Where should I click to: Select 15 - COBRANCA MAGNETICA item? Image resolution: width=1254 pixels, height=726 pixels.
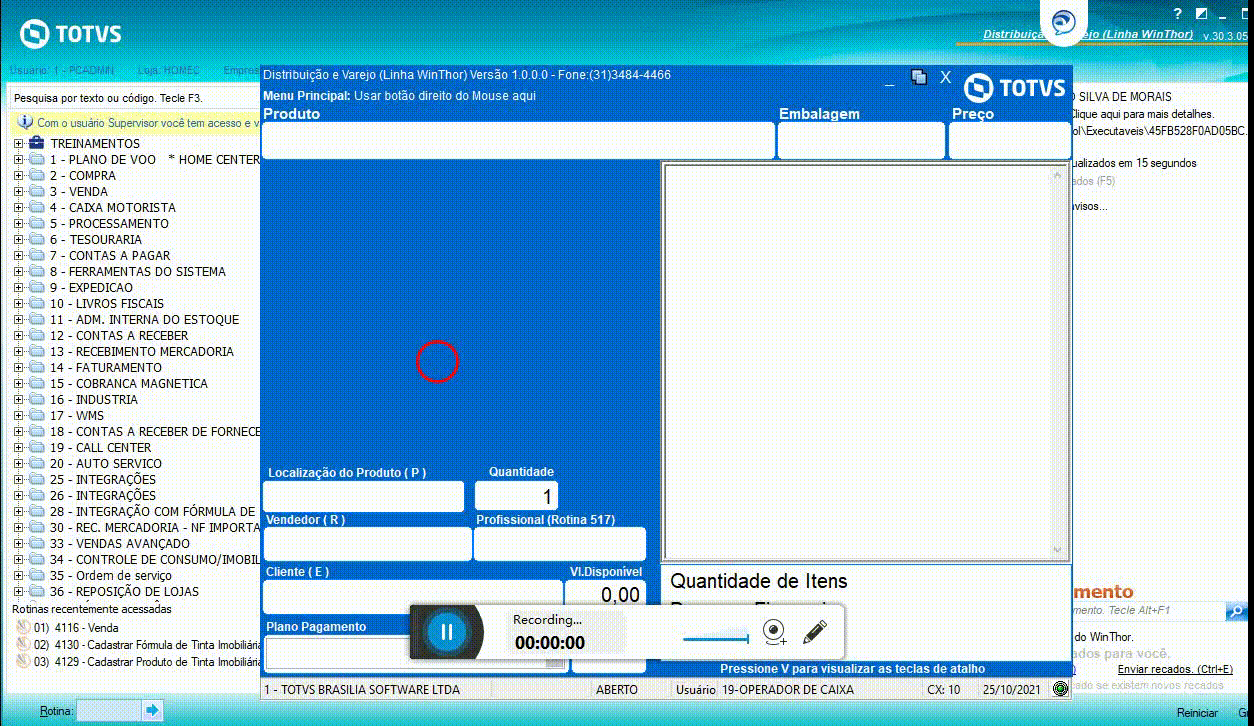[129, 383]
